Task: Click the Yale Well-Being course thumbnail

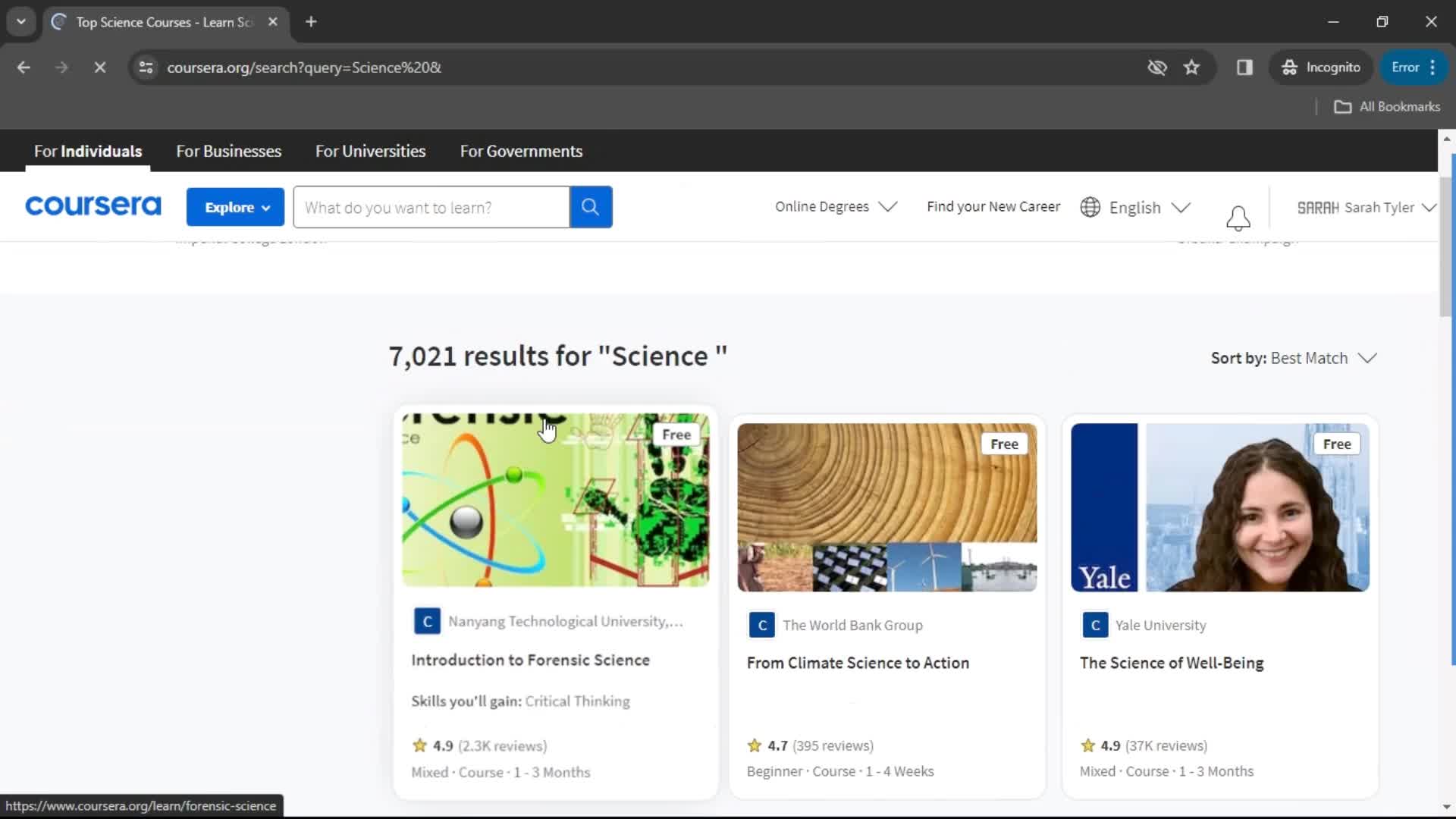Action: pos(1219,507)
